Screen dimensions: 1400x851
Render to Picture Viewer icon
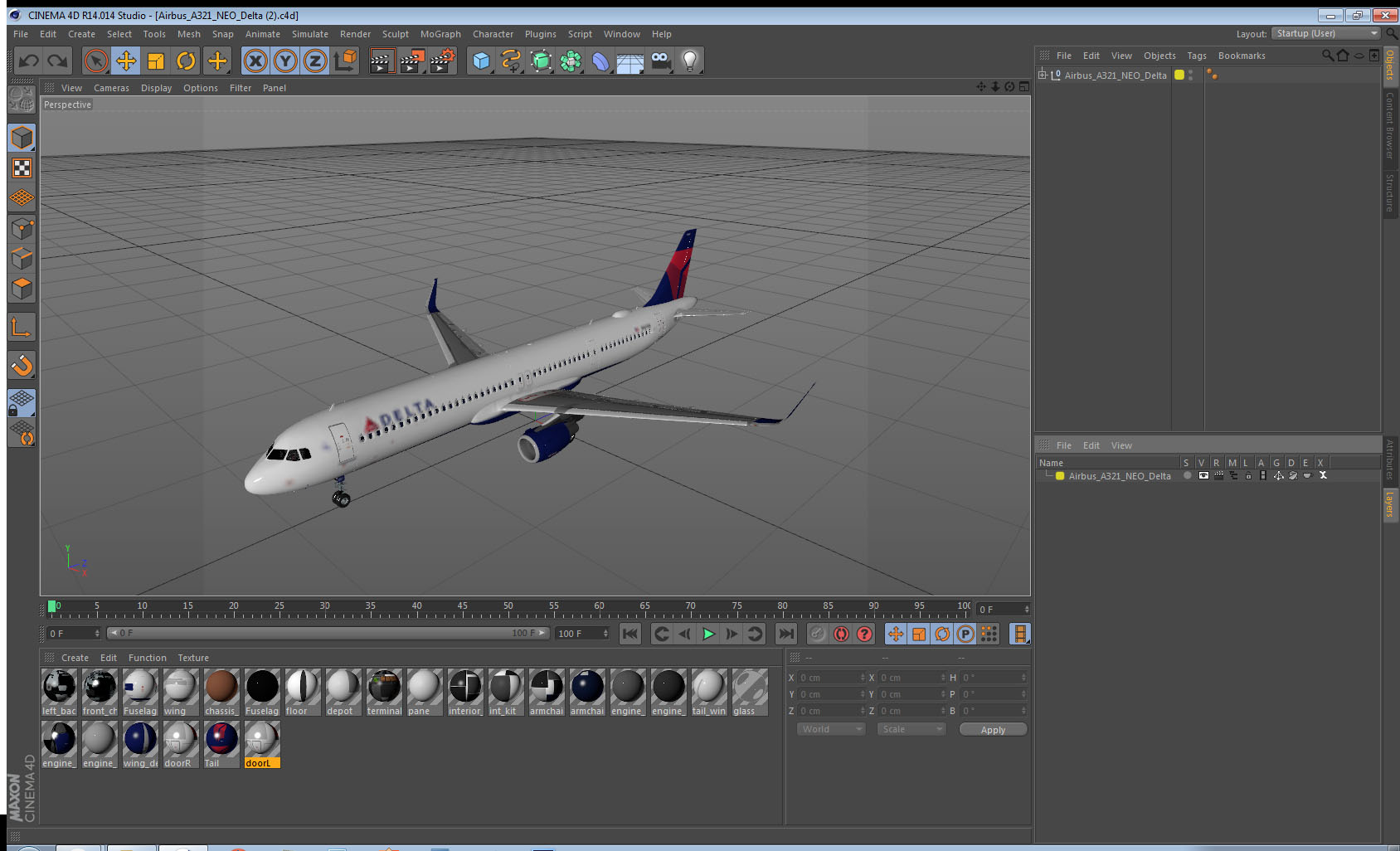tap(412, 61)
